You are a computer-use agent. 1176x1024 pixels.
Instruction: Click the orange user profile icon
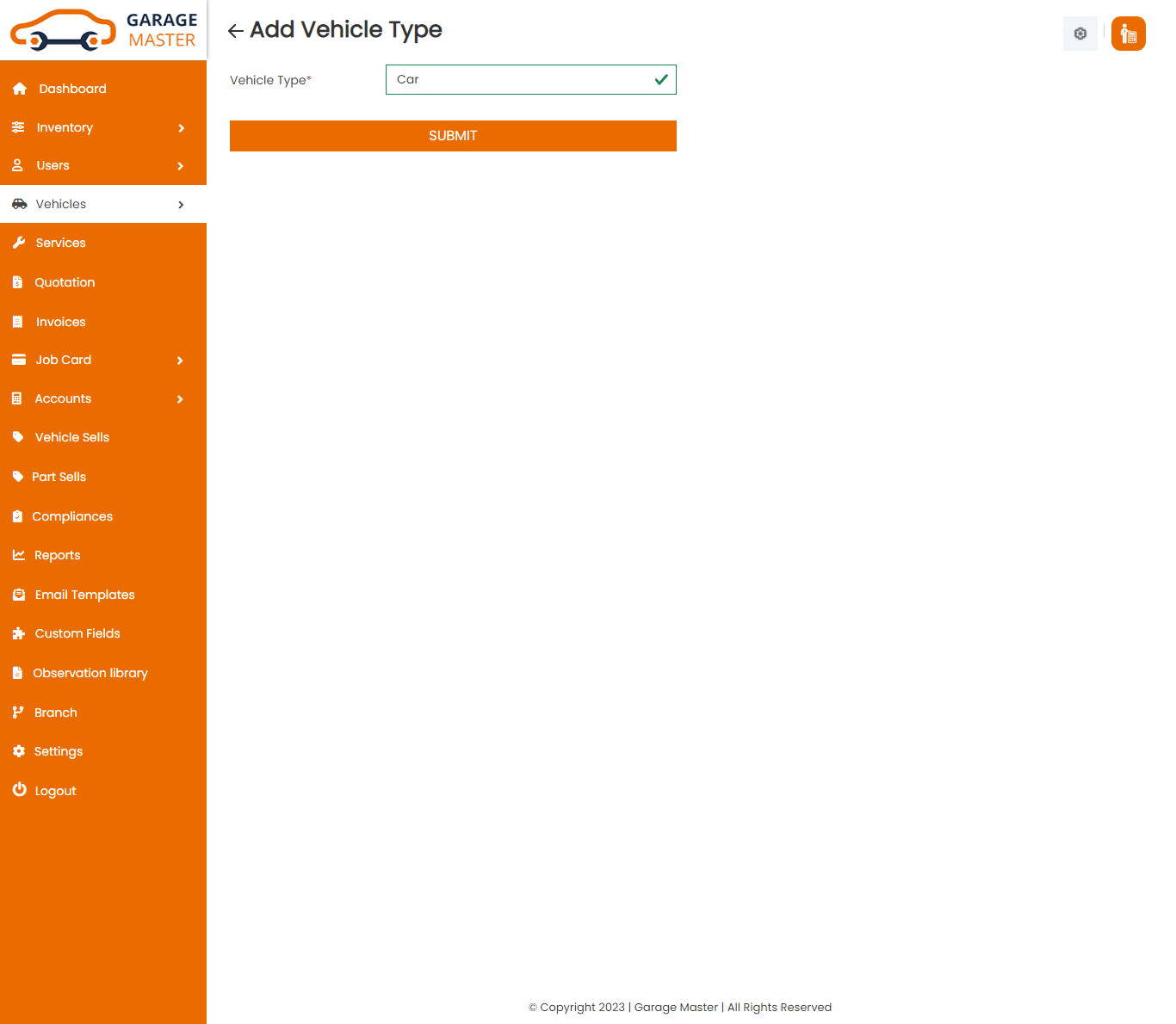coord(1128,34)
